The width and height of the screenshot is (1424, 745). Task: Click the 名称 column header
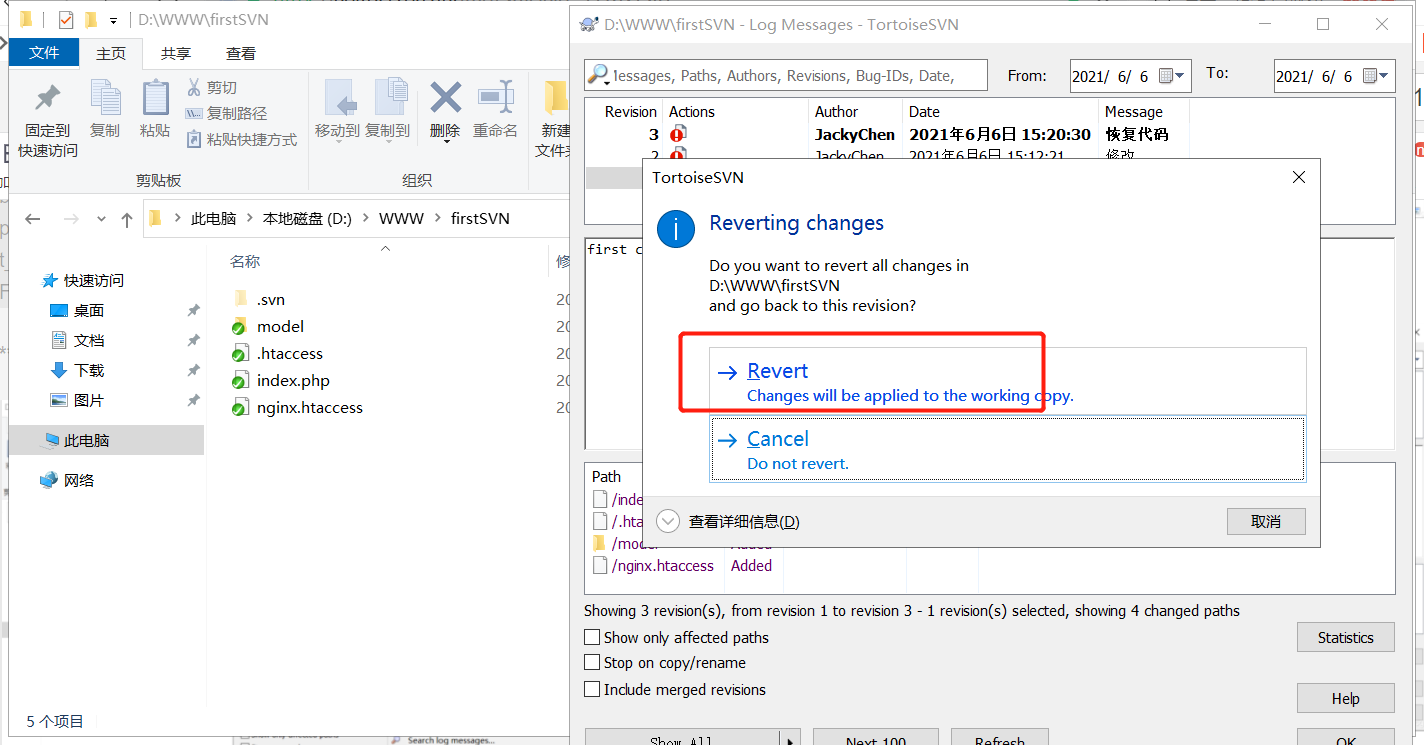tap(245, 261)
